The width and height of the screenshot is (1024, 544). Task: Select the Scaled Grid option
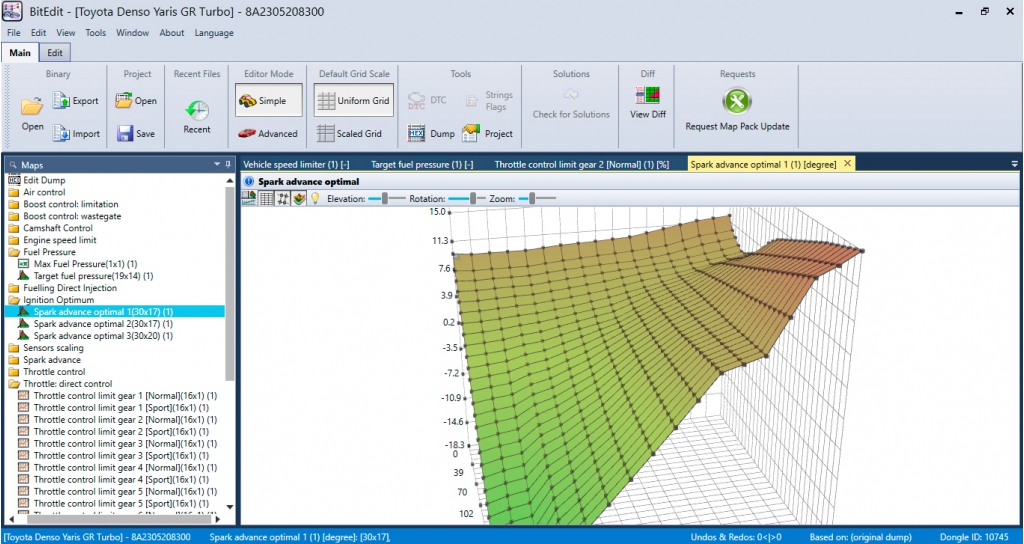point(349,133)
